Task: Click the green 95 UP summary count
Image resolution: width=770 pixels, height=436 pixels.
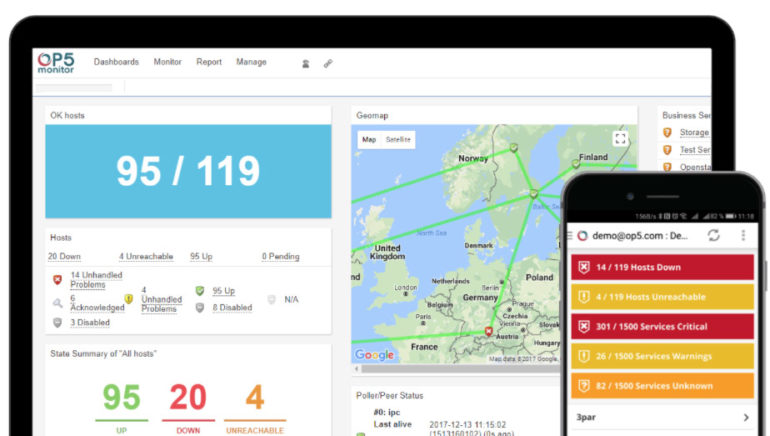Action: pyautogui.click(x=121, y=397)
